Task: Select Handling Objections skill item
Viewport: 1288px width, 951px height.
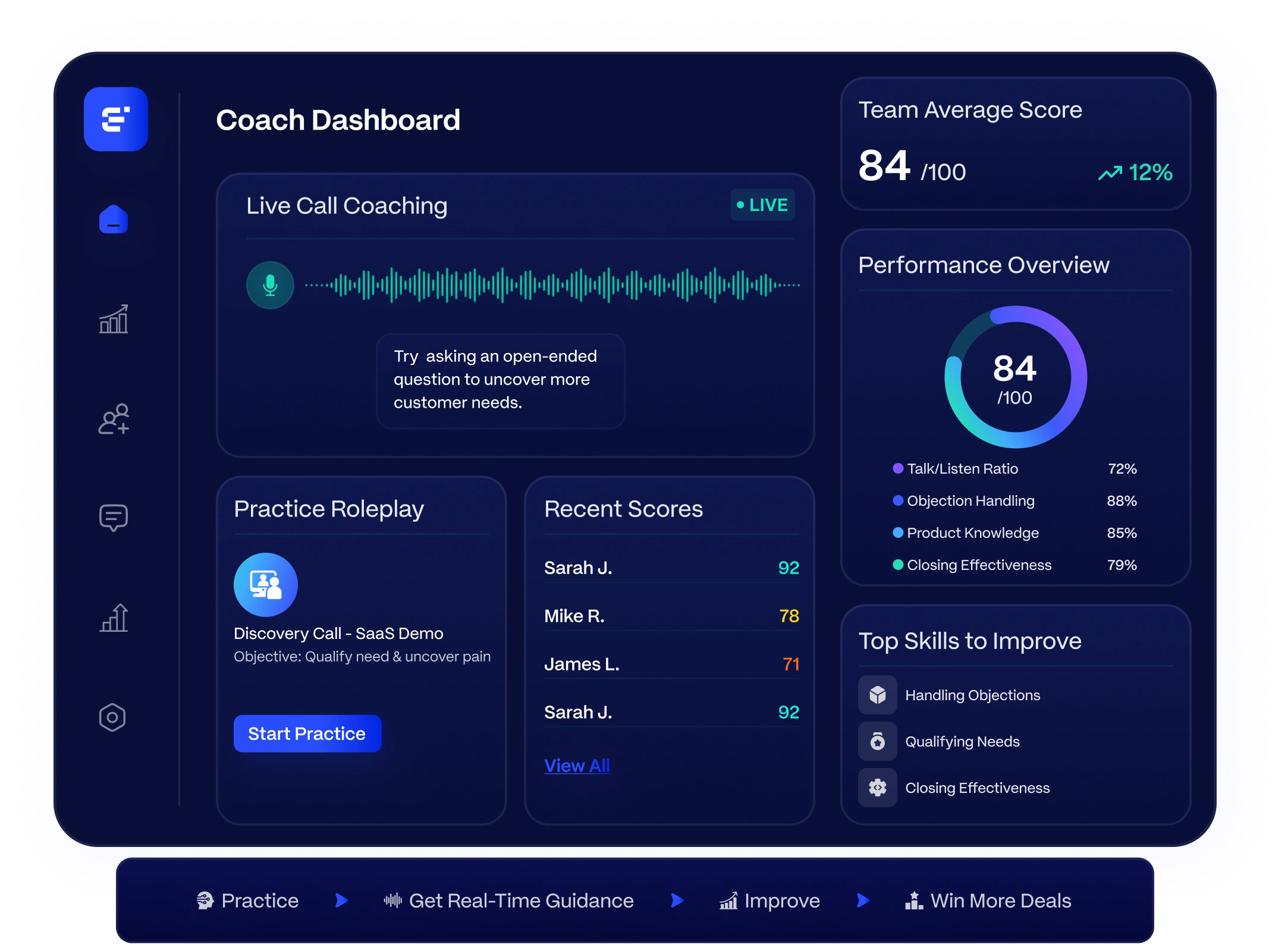Action: coord(949,695)
